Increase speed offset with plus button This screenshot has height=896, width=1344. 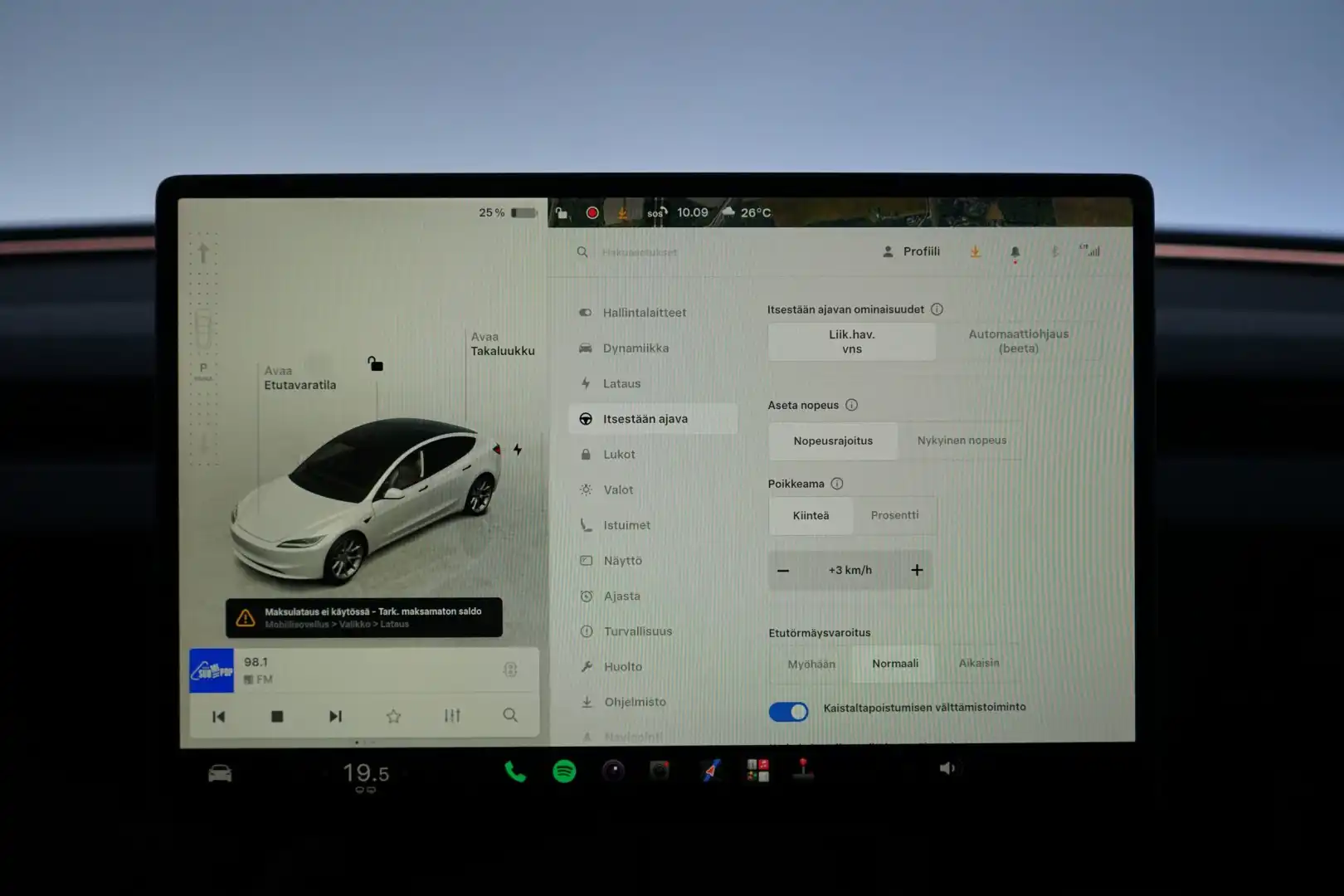917,570
